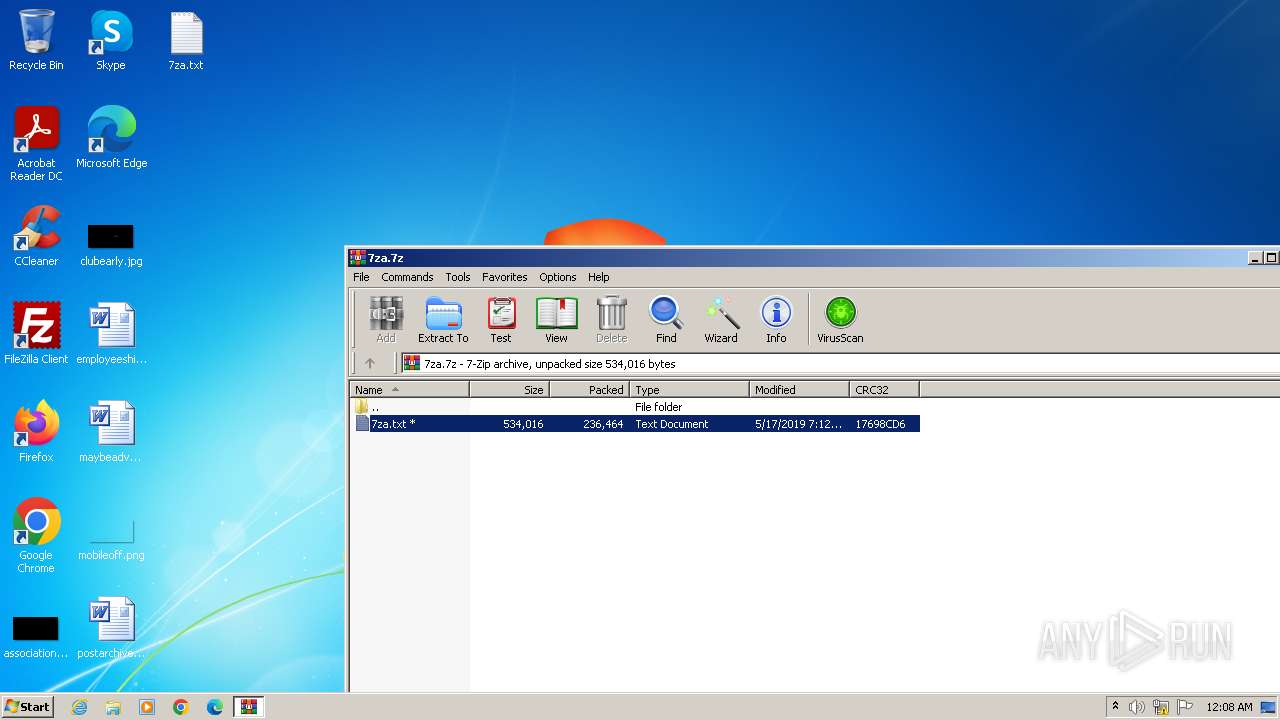
Task: Open volume control in system tray
Action: click(1137, 707)
